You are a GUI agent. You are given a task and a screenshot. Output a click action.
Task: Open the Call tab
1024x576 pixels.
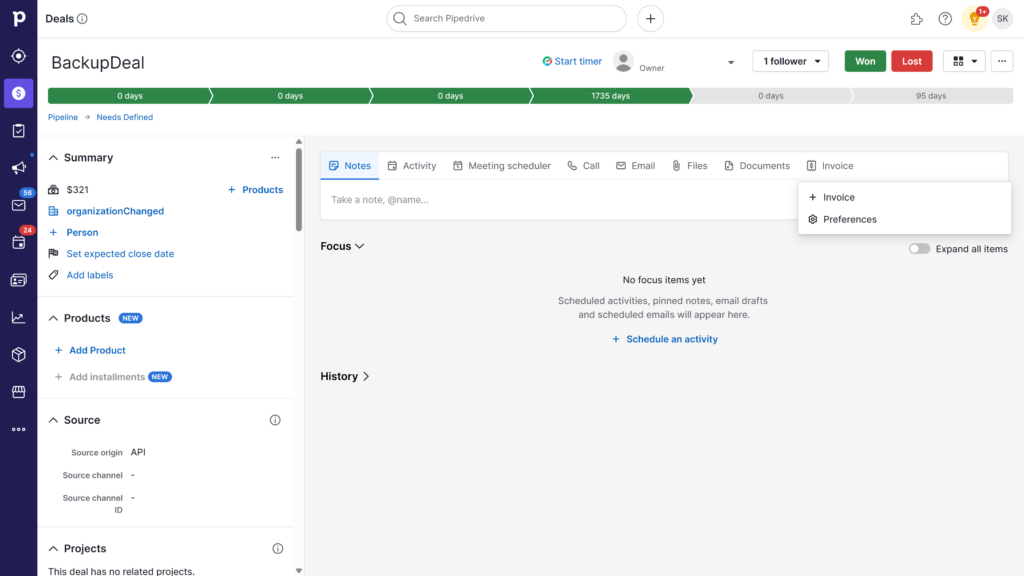point(583,166)
